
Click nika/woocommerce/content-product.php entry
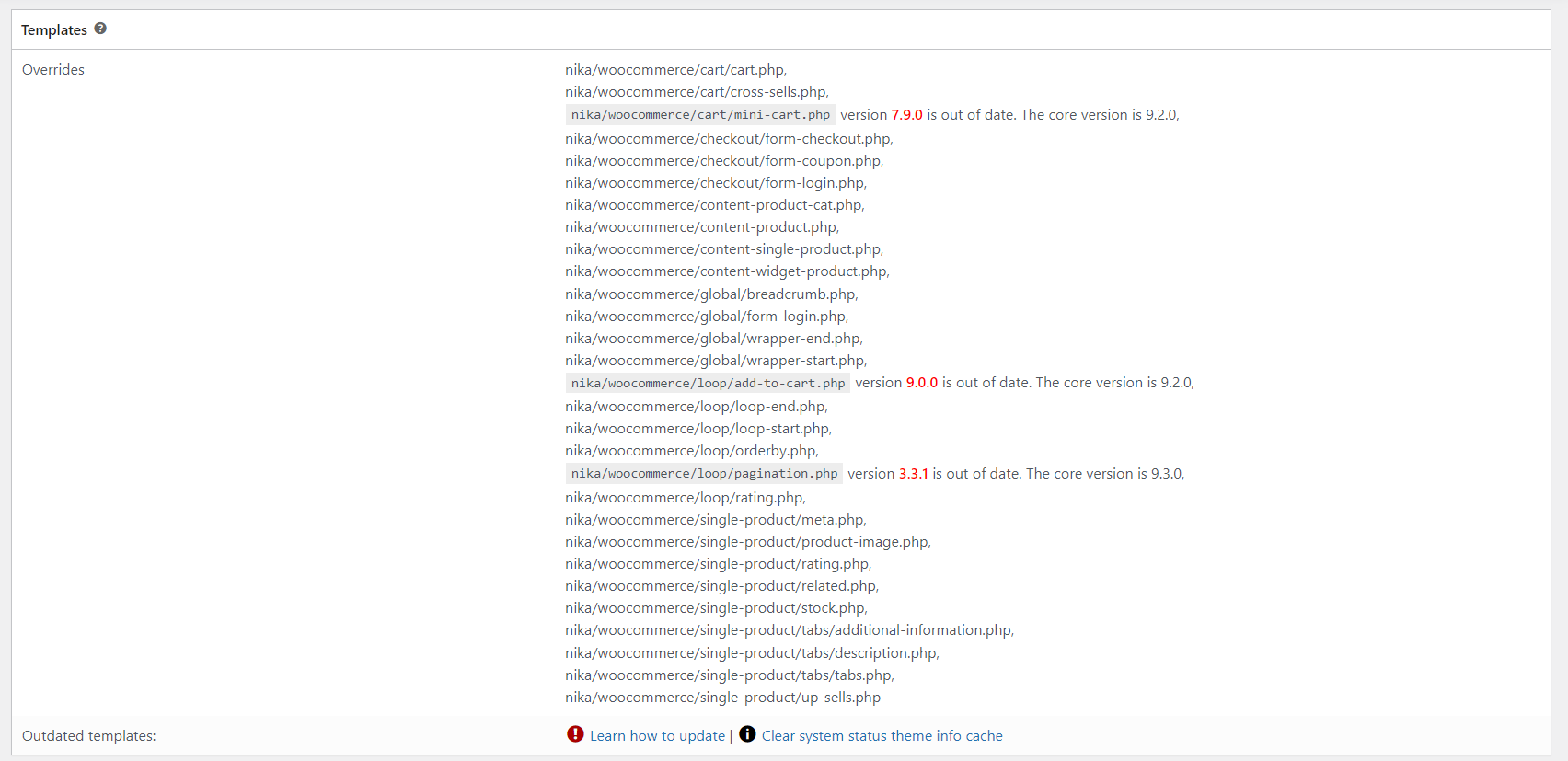(702, 227)
